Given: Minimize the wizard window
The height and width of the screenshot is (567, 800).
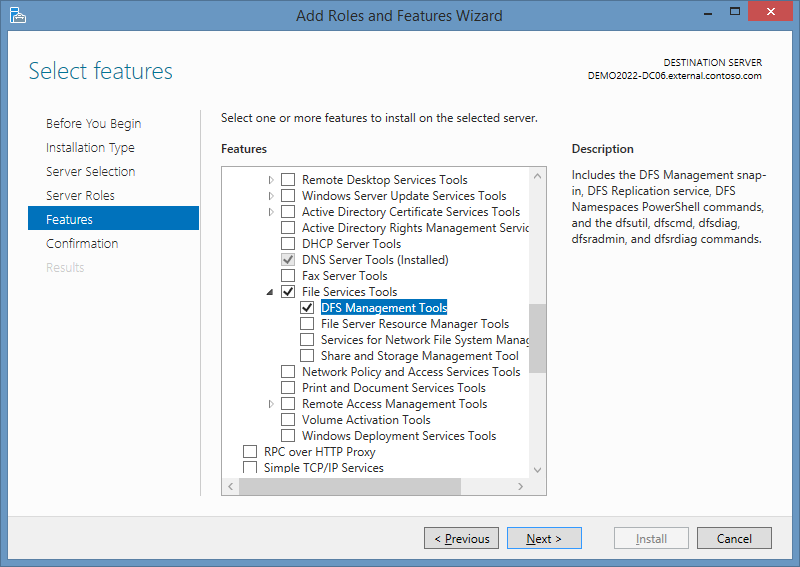Looking at the screenshot, I should (708, 12).
